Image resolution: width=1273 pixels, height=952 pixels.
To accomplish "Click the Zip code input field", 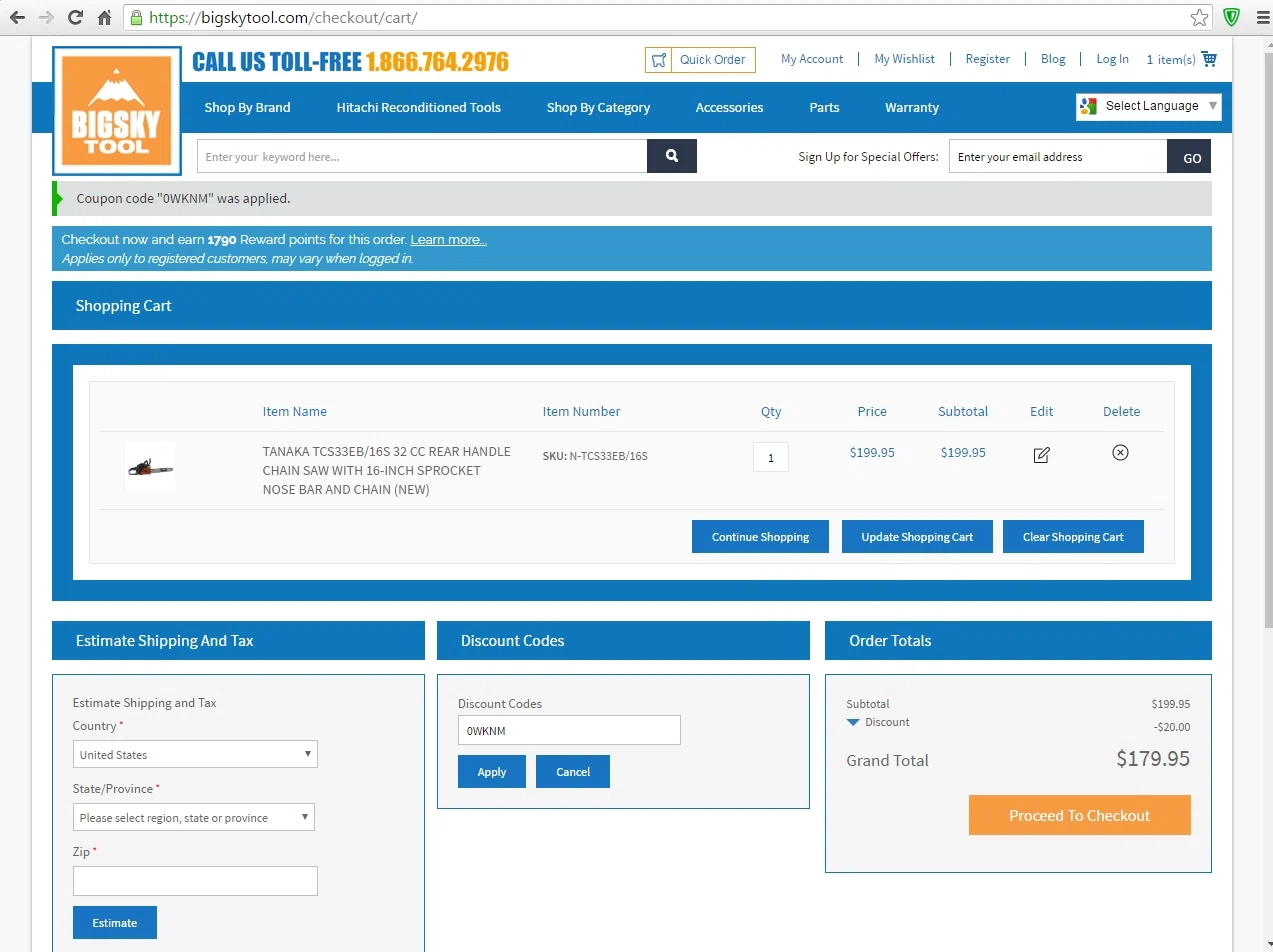I will click(x=195, y=881).
